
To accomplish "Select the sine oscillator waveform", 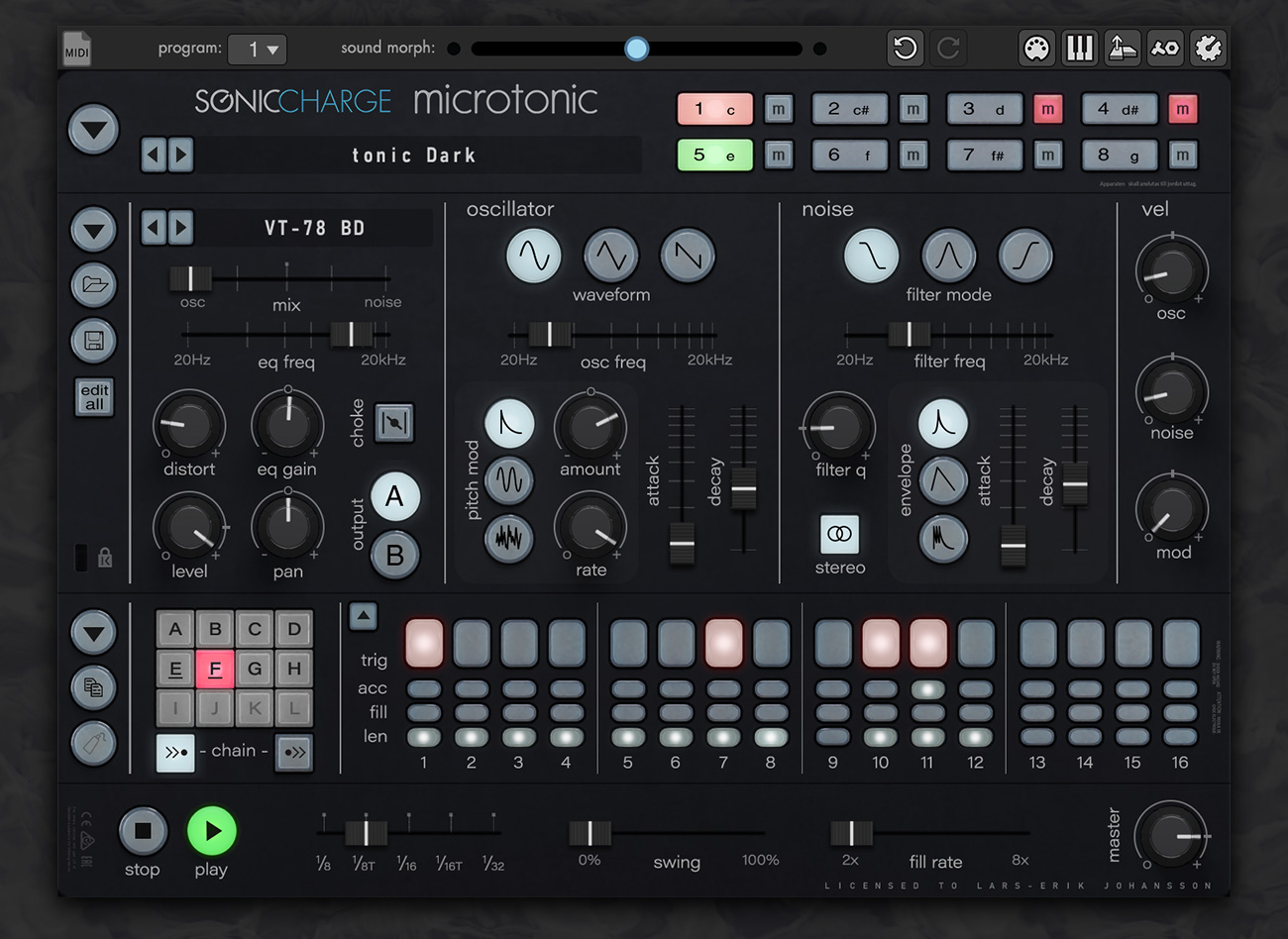I will [534, 256].
